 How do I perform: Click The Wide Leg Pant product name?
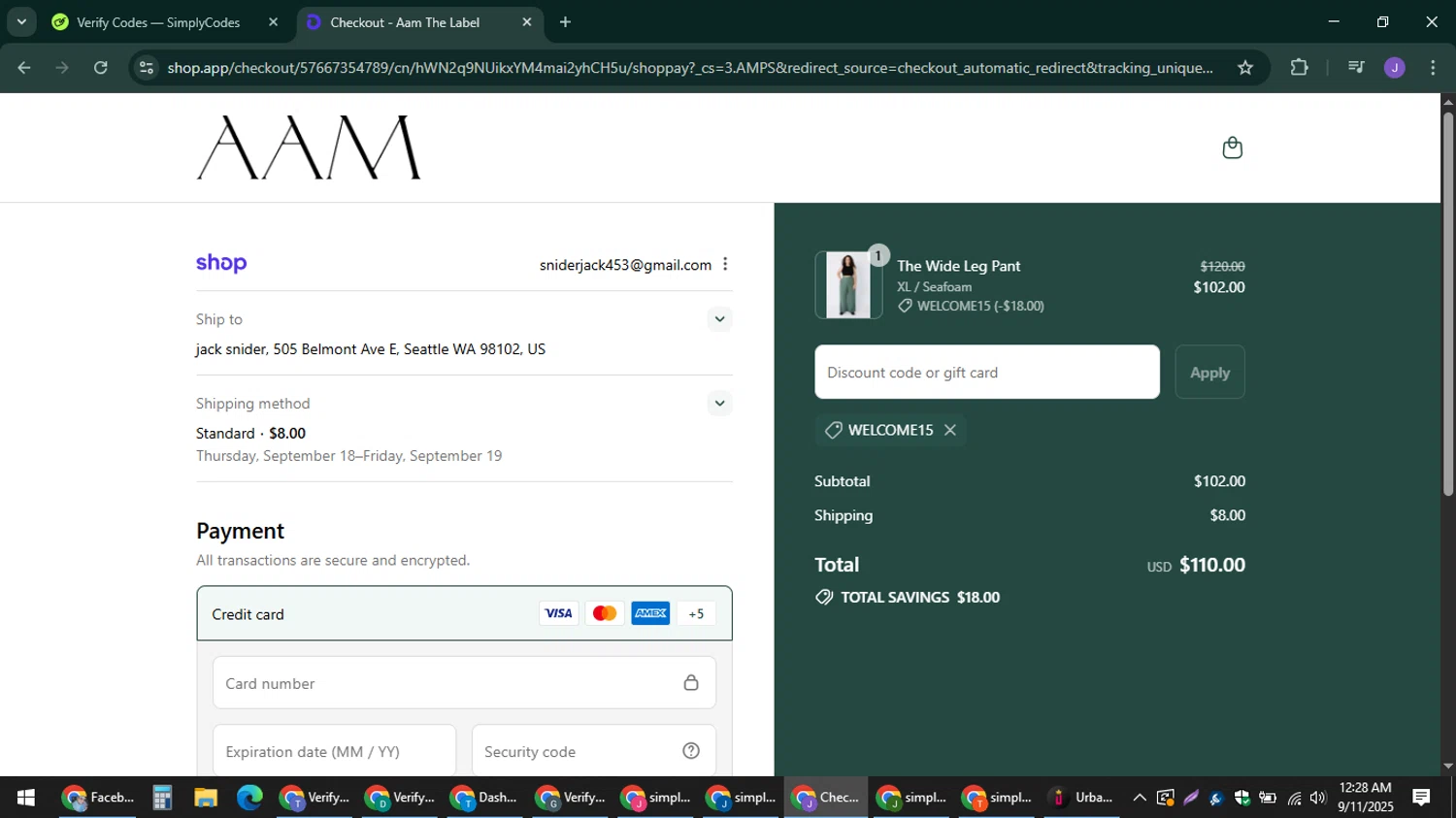point(958,266)
